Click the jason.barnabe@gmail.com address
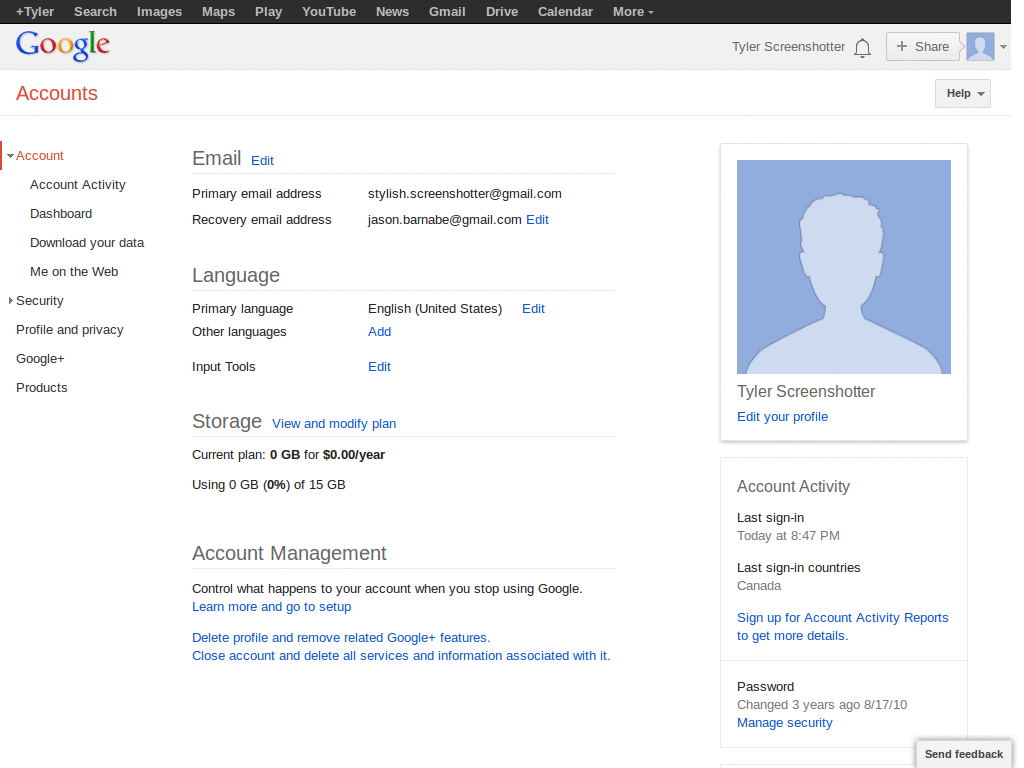The image size is (1024, 768). tap(444, 220)
